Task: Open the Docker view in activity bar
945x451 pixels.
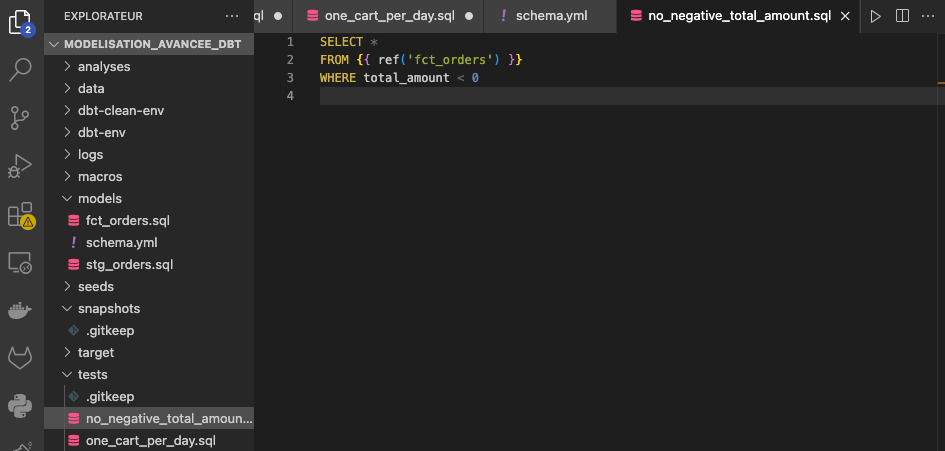Action: click(20, 311)
